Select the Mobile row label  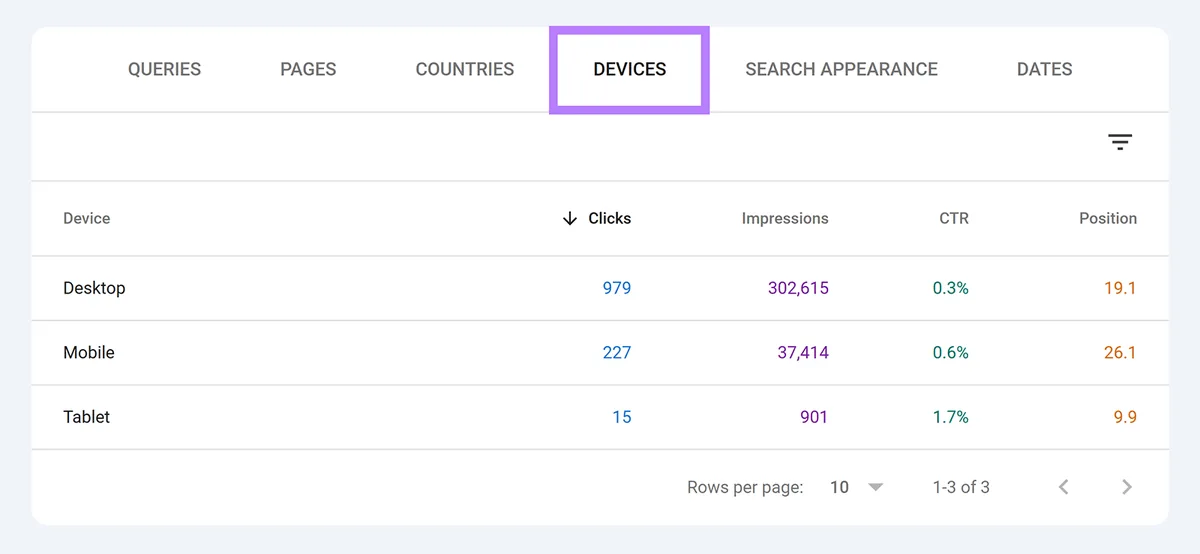(x=89, y=352)
